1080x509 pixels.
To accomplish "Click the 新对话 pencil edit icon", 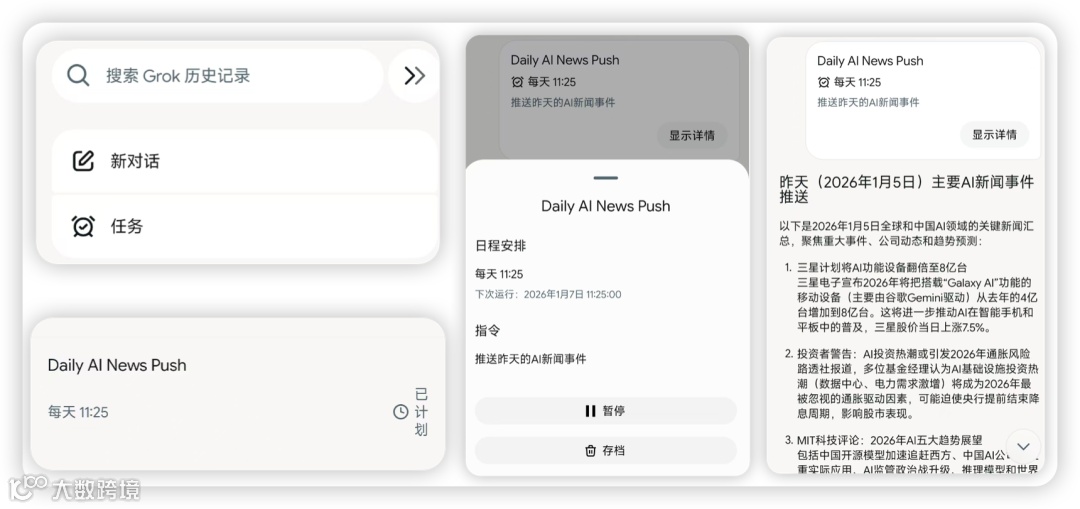I will coord(83,161).
